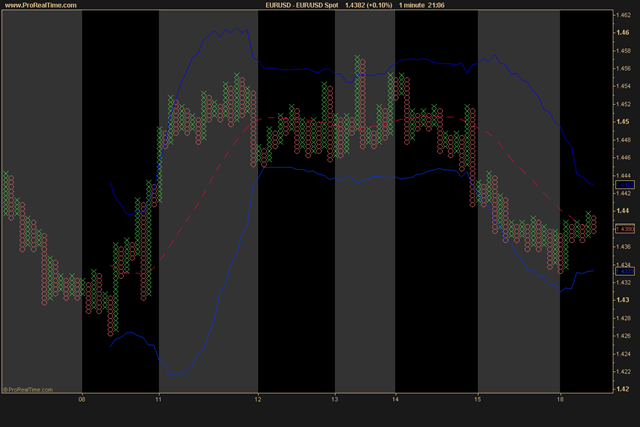
Task: Select the 1.422 price axis label
Action: [623, 371]
